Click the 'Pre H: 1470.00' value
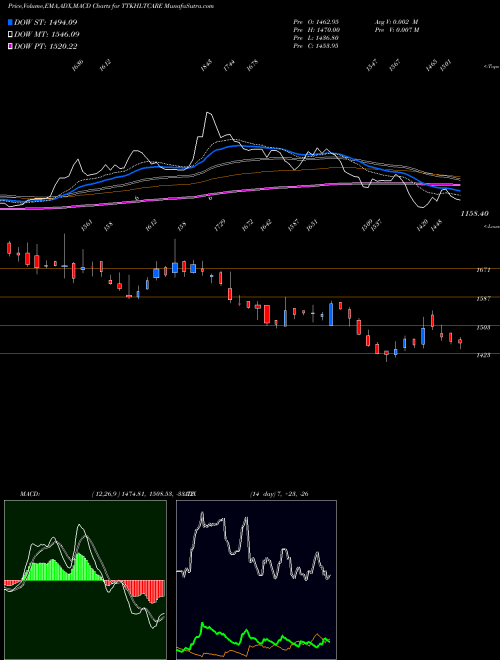 (x=316, y=30)
